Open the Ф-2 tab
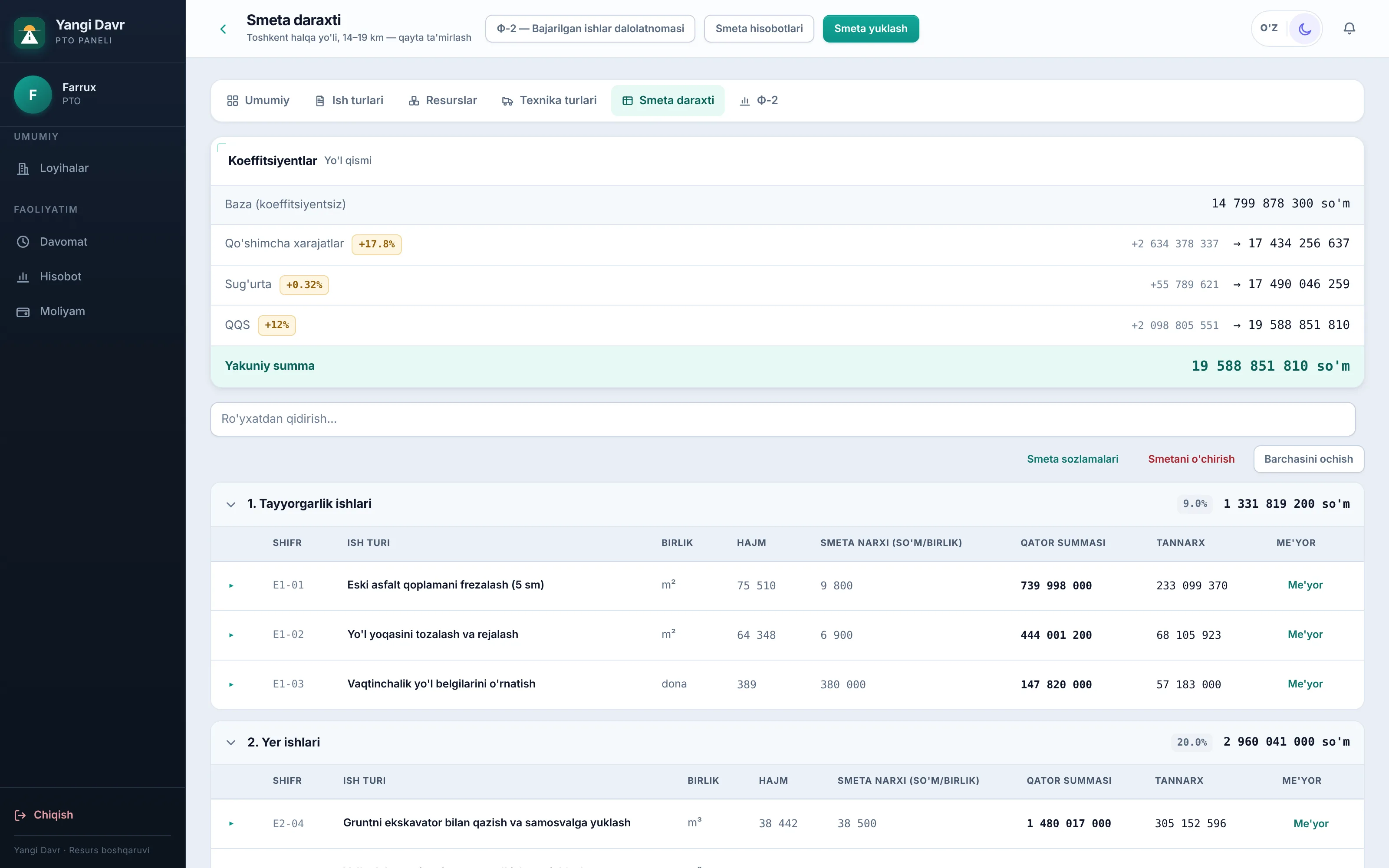Screen dimensions: 1389x868 coord(759,100)
